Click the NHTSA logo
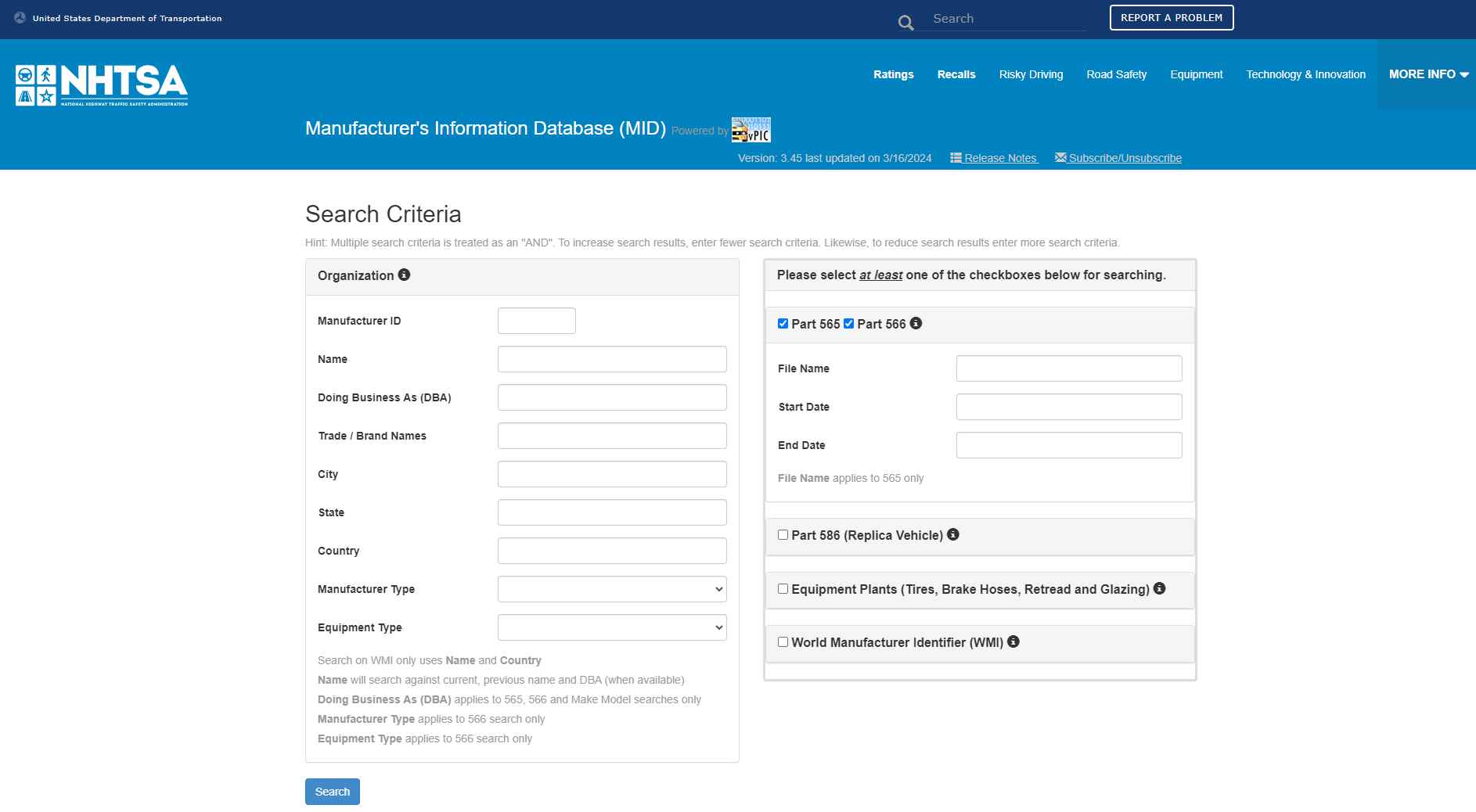The image size is (1476, 812). pyautogui.click(x=102, y=85)
